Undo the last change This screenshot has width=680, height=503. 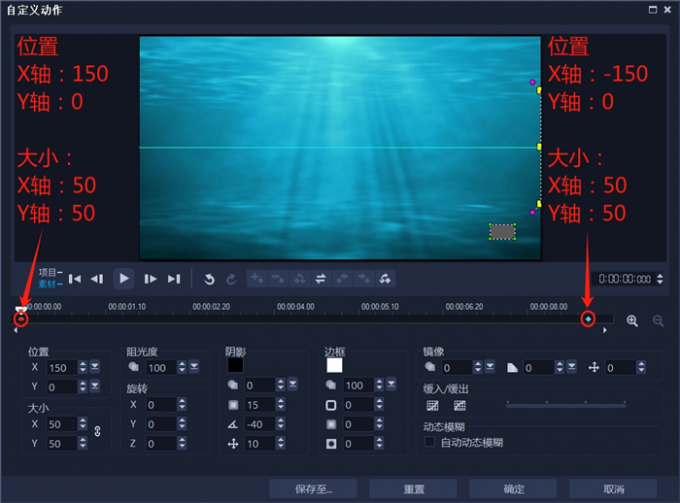(209, 279)
